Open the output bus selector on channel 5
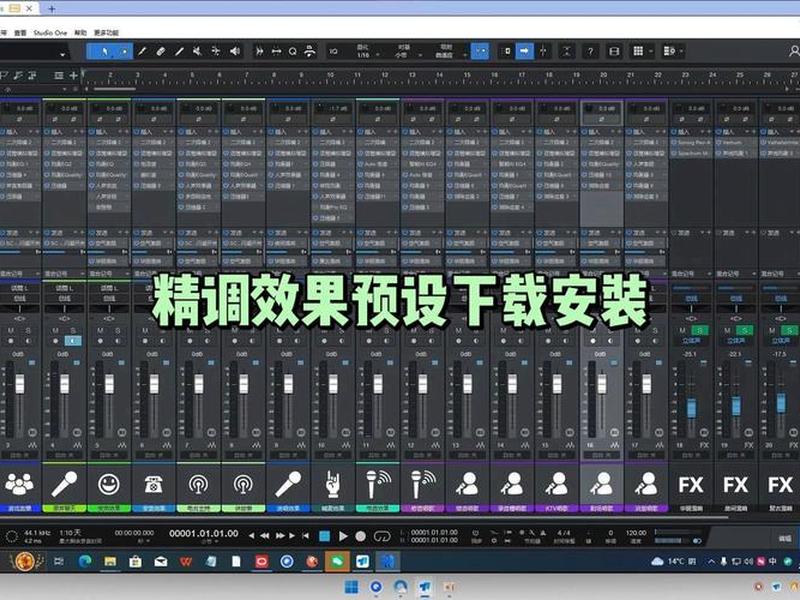 [109, 298]
